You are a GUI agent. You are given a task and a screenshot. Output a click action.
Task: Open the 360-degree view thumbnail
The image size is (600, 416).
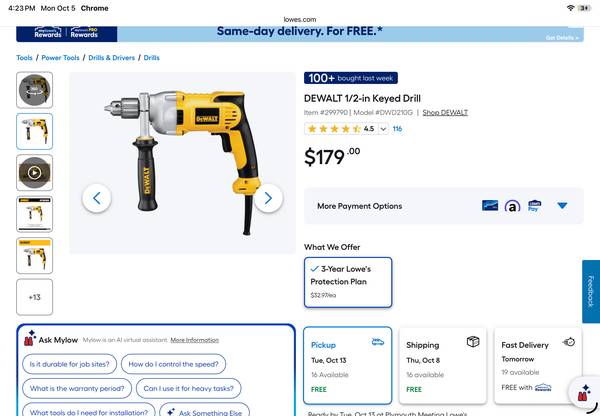(34, 90)
